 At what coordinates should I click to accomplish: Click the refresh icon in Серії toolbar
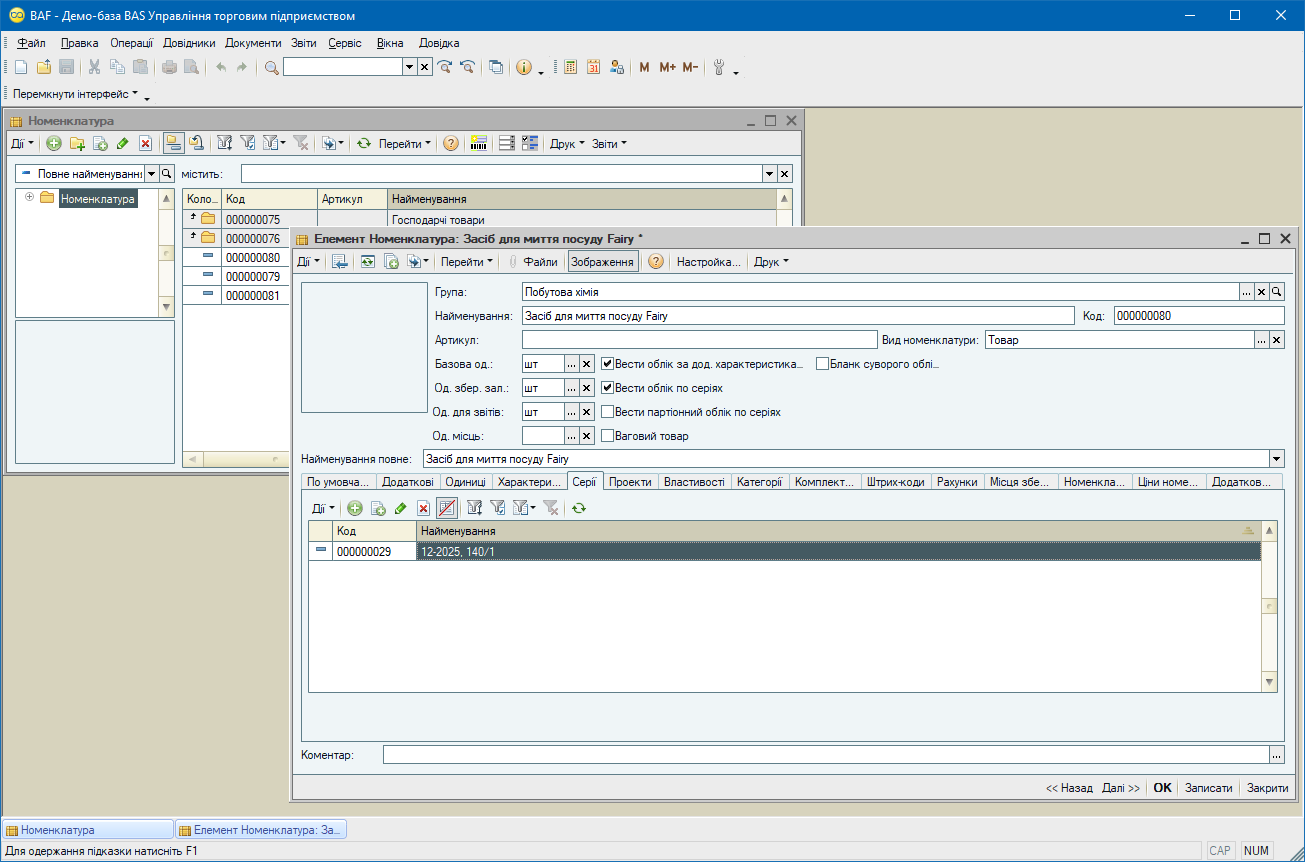click(x=578, y=508)
